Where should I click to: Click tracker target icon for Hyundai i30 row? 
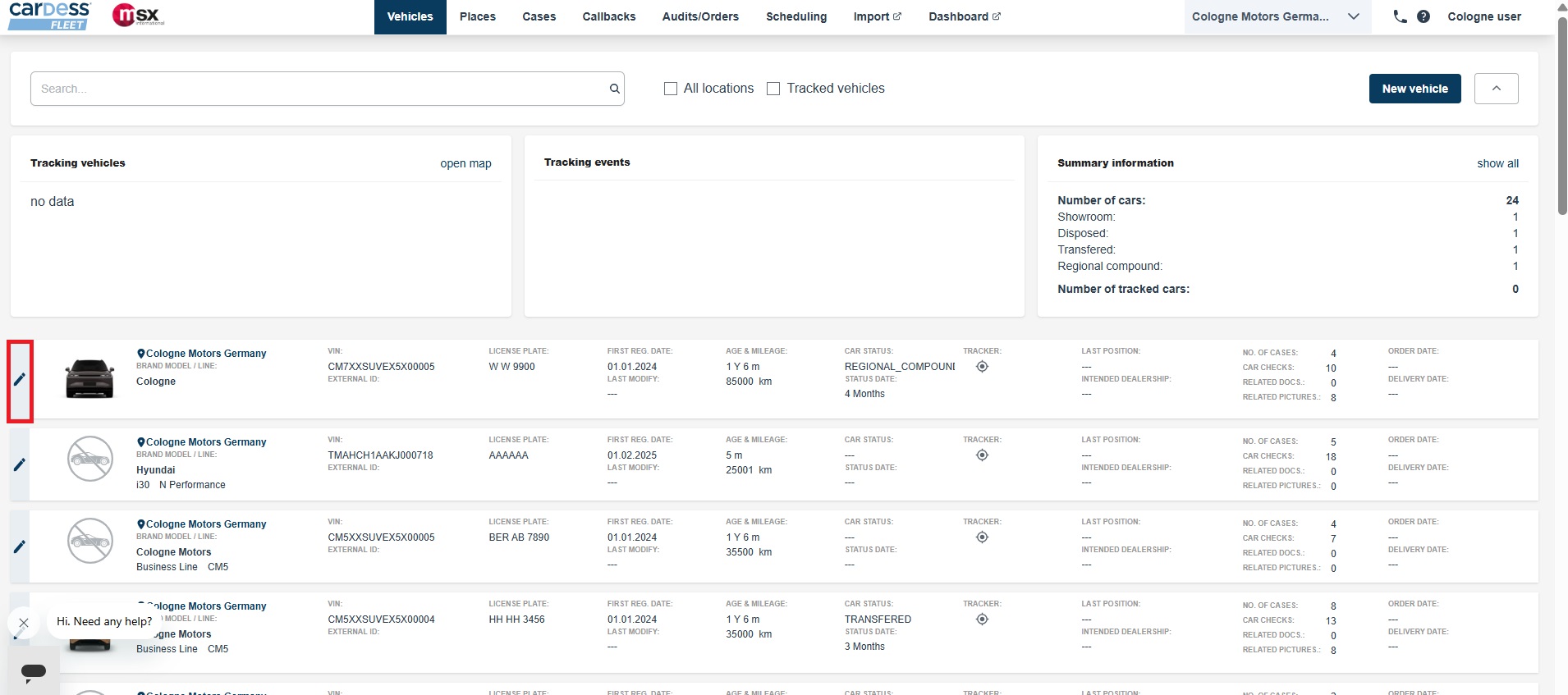click(982, 455)
